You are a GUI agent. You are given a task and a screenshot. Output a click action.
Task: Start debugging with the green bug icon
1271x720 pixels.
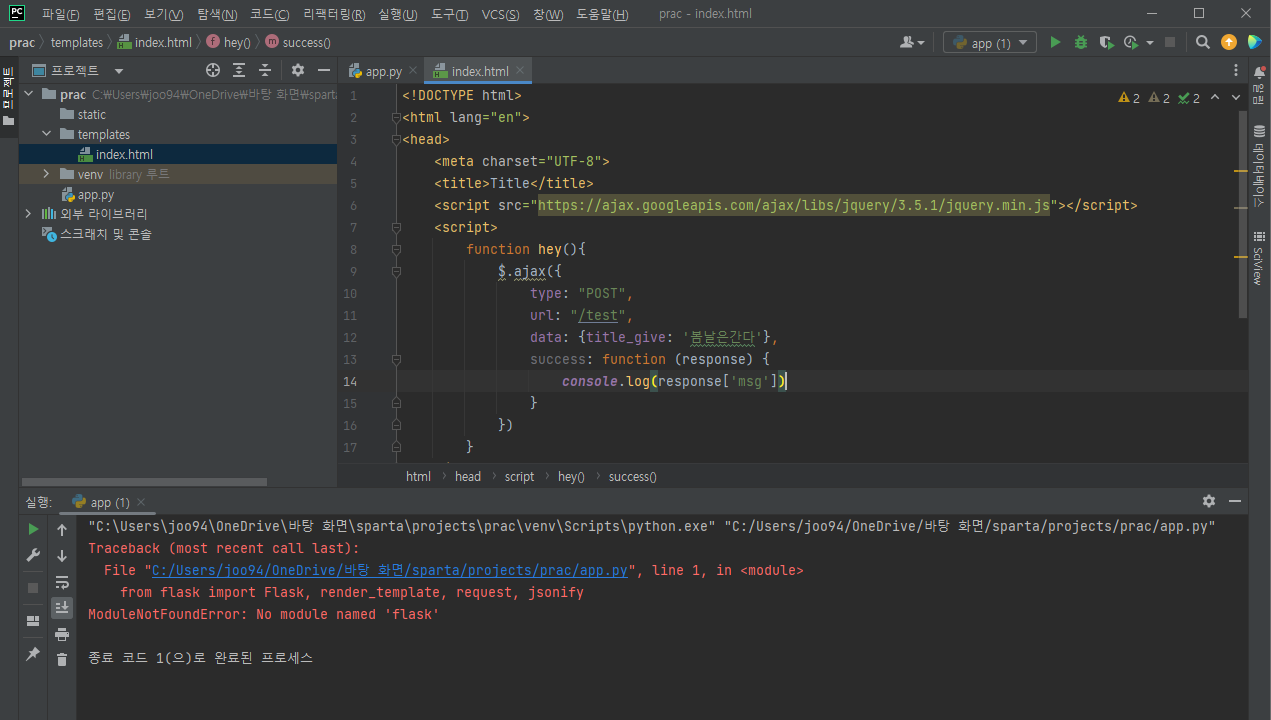[1081, 43]
